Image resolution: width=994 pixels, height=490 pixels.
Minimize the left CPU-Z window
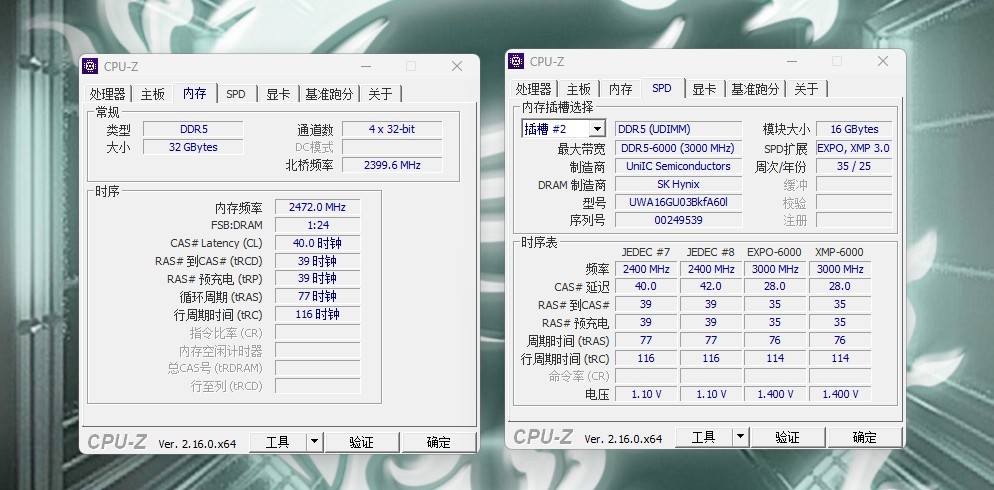[x=366, y=66]
